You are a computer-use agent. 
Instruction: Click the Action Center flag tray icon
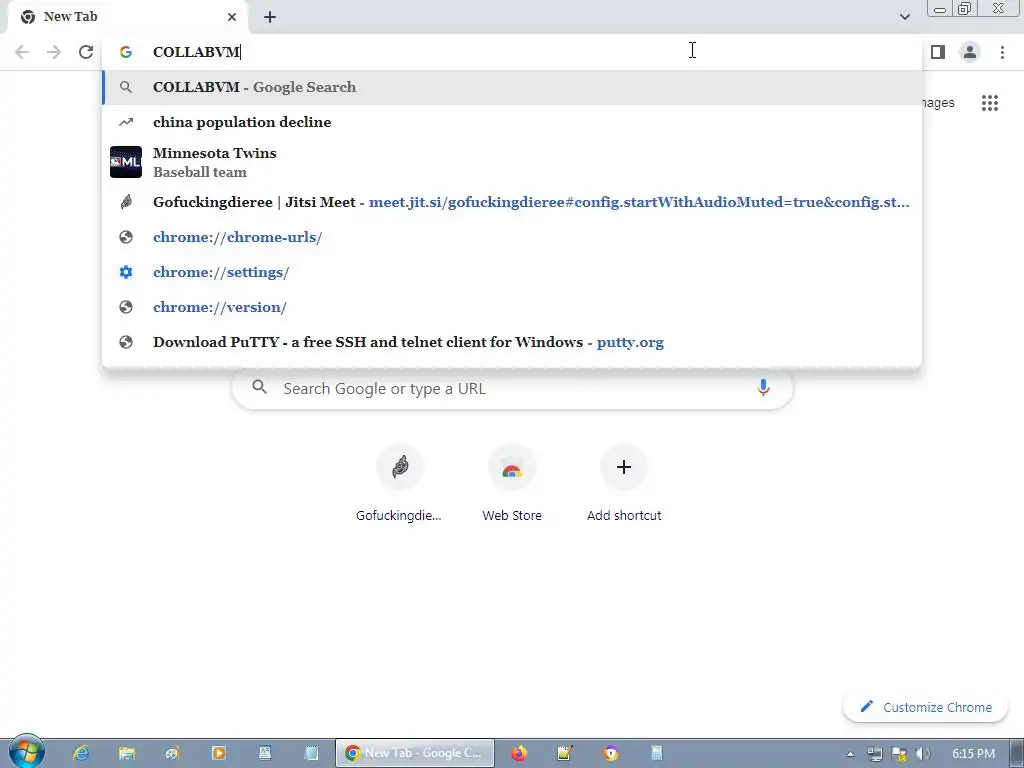point(899,754)
